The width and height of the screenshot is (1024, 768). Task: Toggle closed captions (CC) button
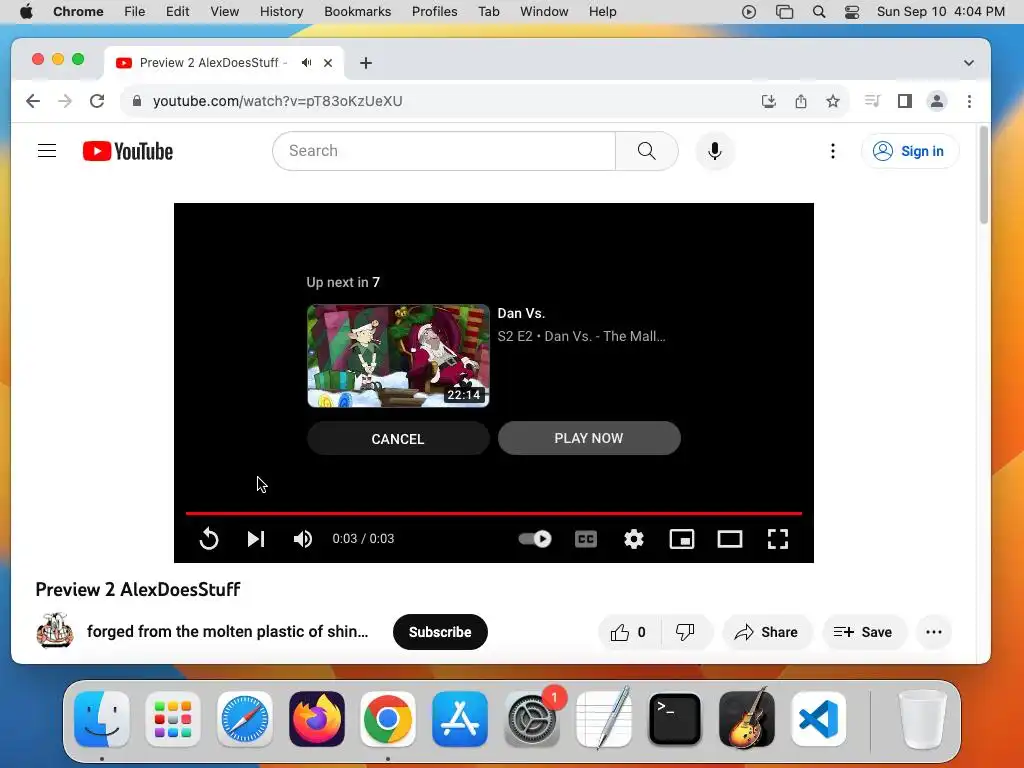click(586, 539)
